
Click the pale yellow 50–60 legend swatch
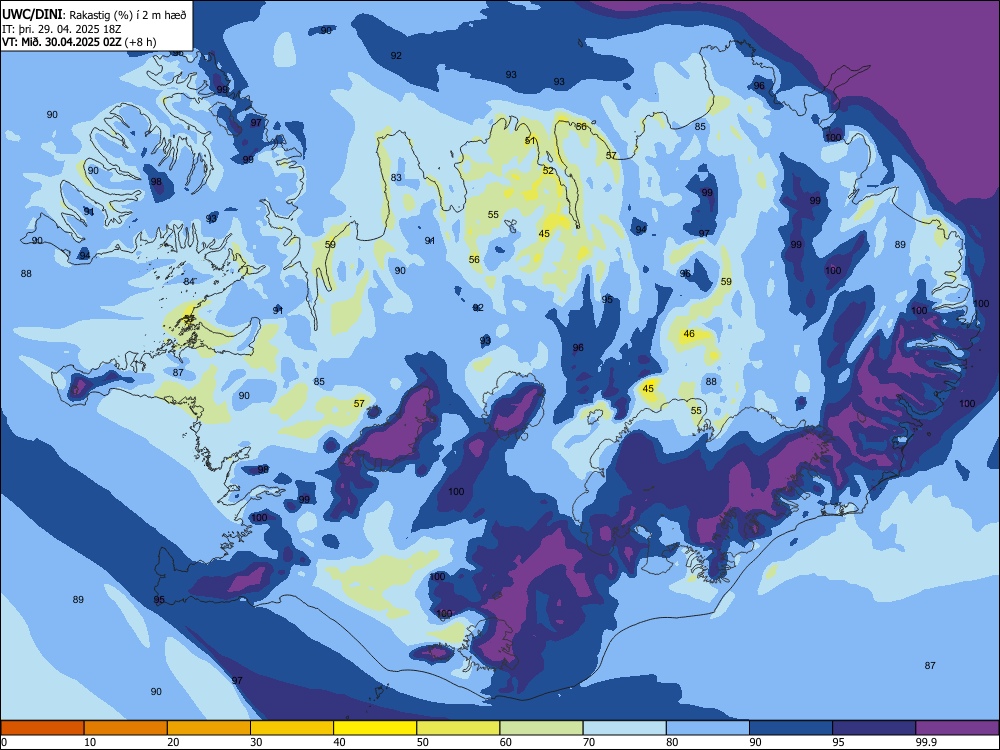[459, 728]
